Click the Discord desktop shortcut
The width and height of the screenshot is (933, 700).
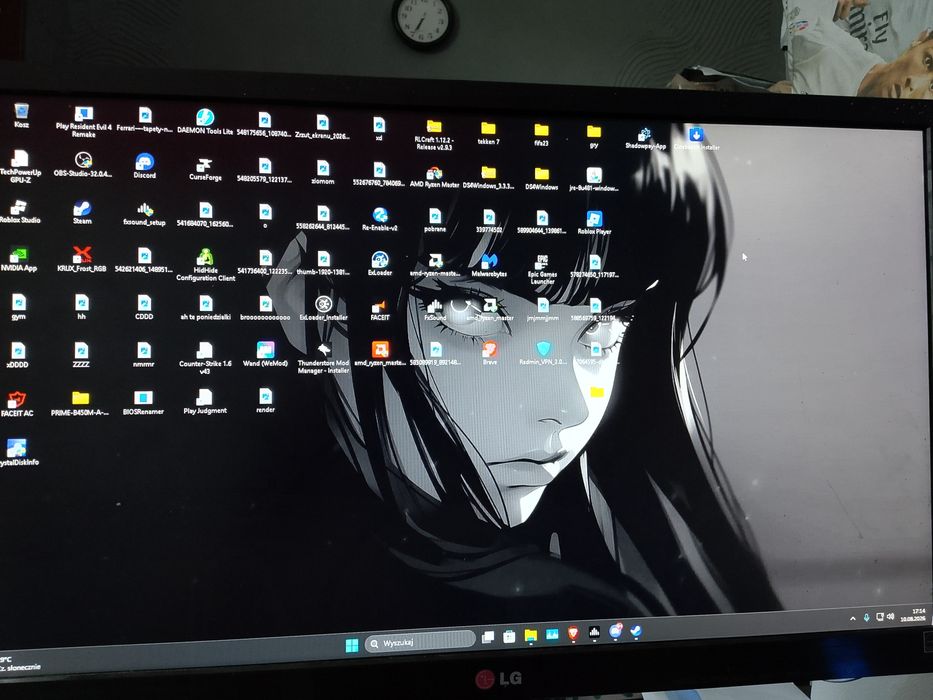coord(145,166)
